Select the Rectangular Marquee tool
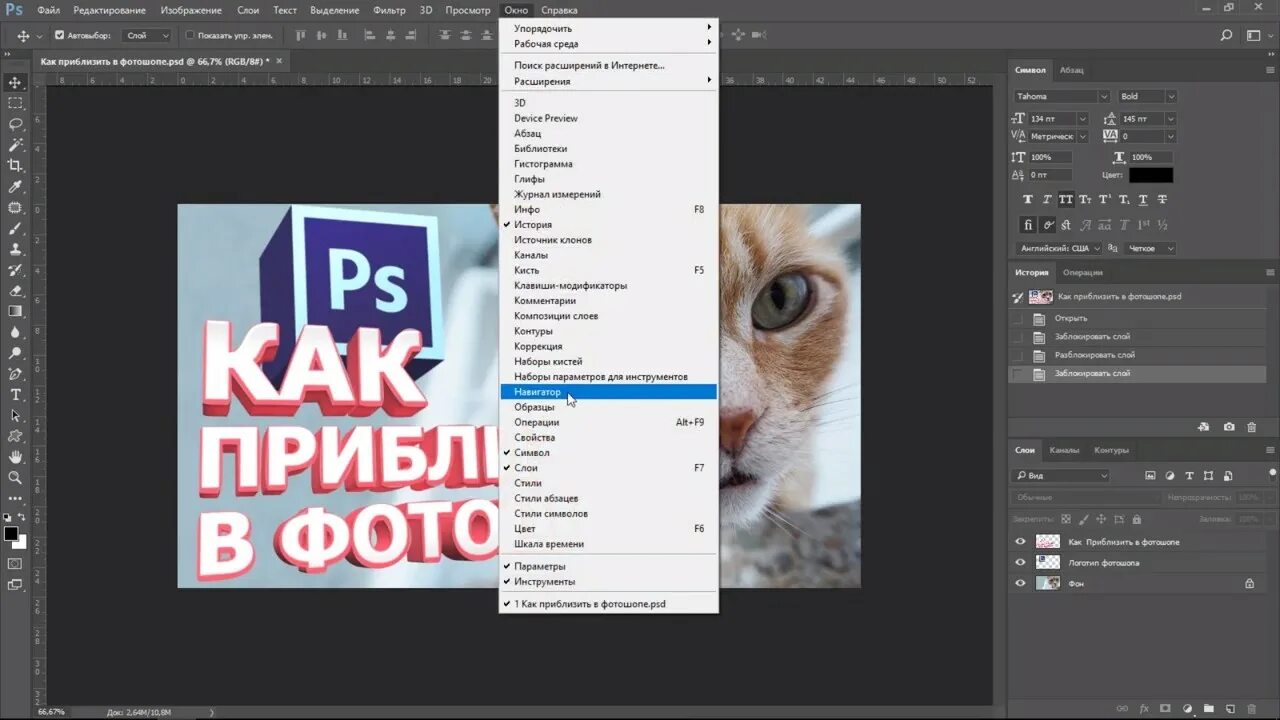This screenshot has height=720, width=1280. (15, 103)
